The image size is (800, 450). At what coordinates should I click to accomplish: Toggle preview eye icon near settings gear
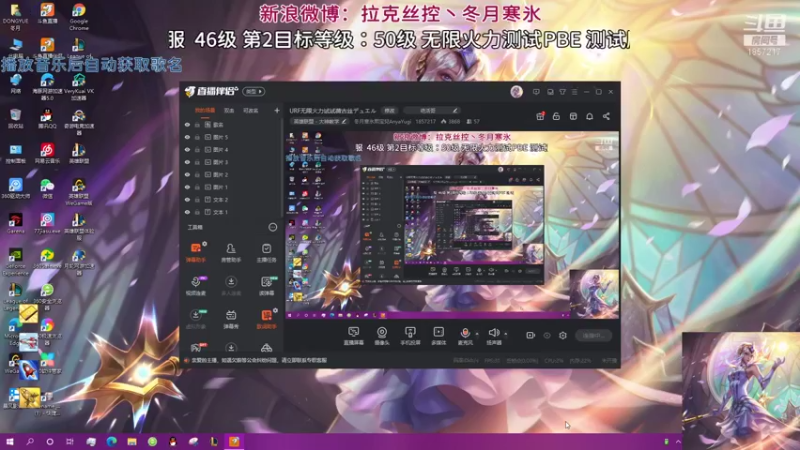click(547, 335)
